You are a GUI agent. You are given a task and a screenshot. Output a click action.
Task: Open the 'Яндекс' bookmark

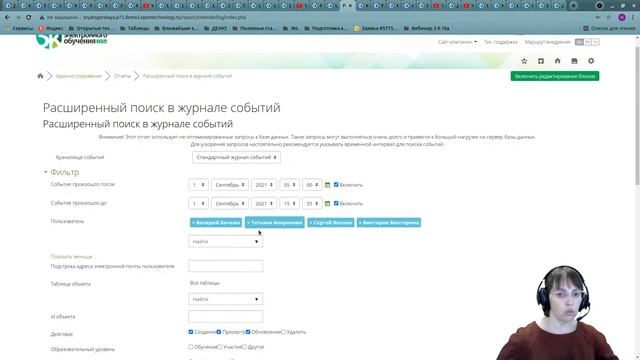click(x=51, y=28)
